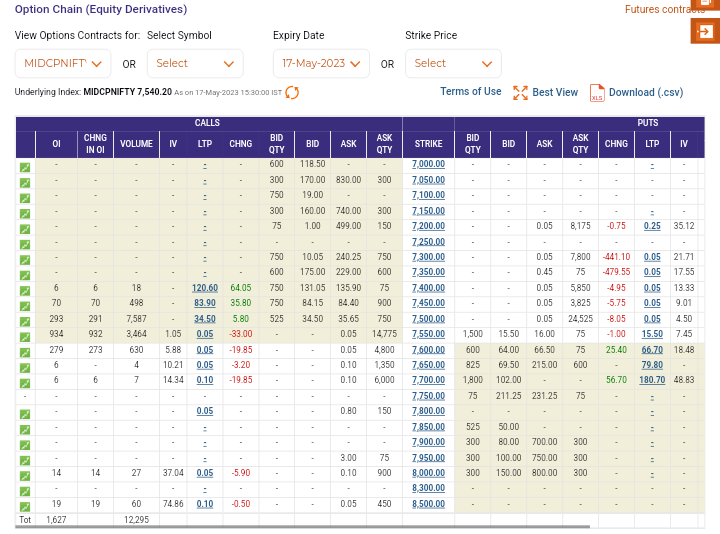The image size is (720, 534).
Task: Open the Strike Price Select dropdown
Action: (x=453, y=63)
